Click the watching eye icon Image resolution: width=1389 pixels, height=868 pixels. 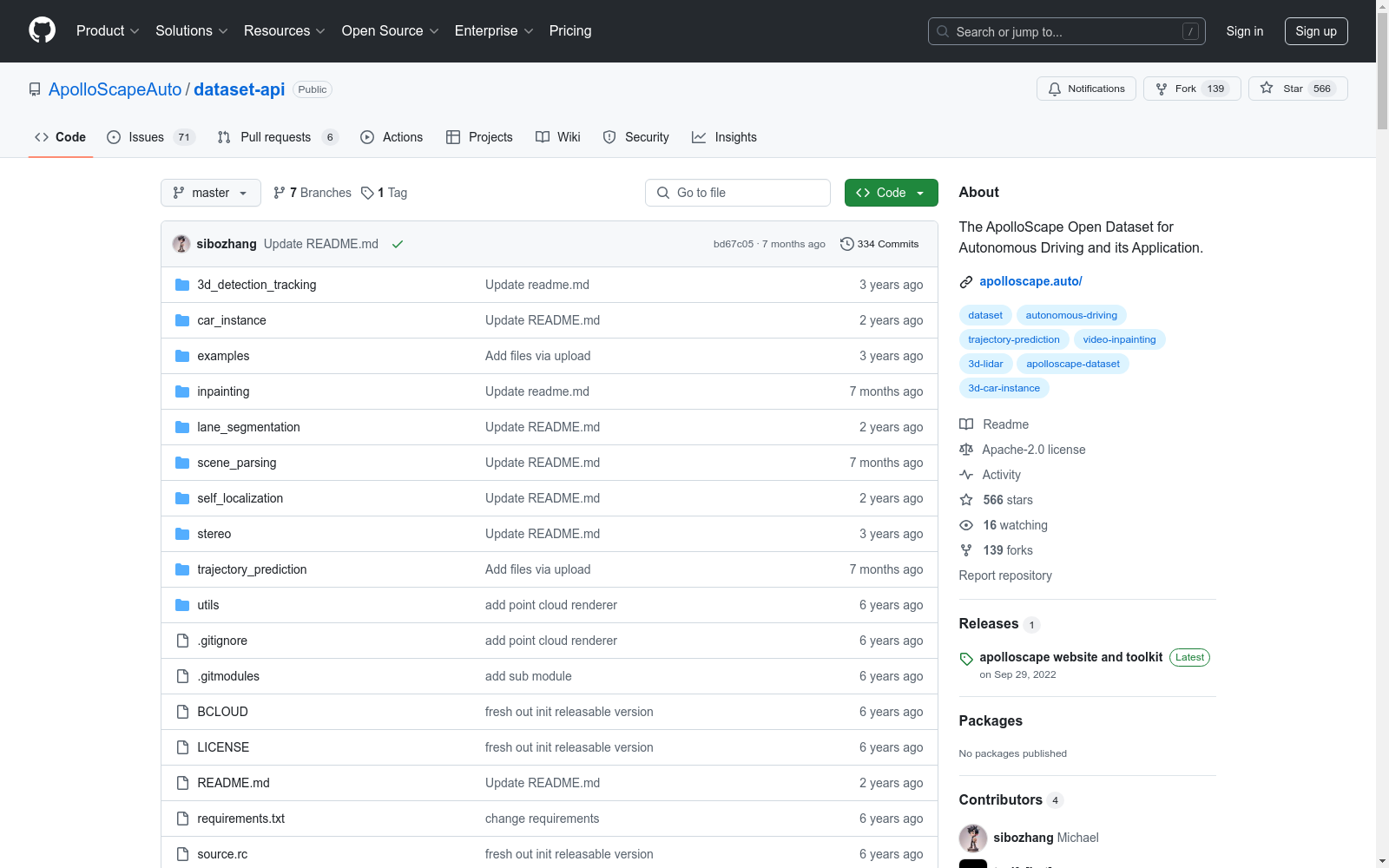coord(966,525)
